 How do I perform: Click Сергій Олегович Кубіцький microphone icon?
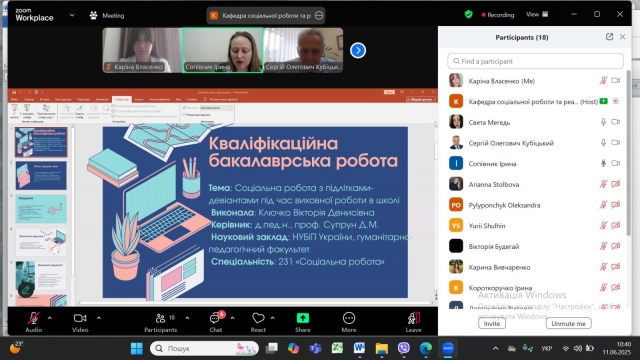click(603, 143)
